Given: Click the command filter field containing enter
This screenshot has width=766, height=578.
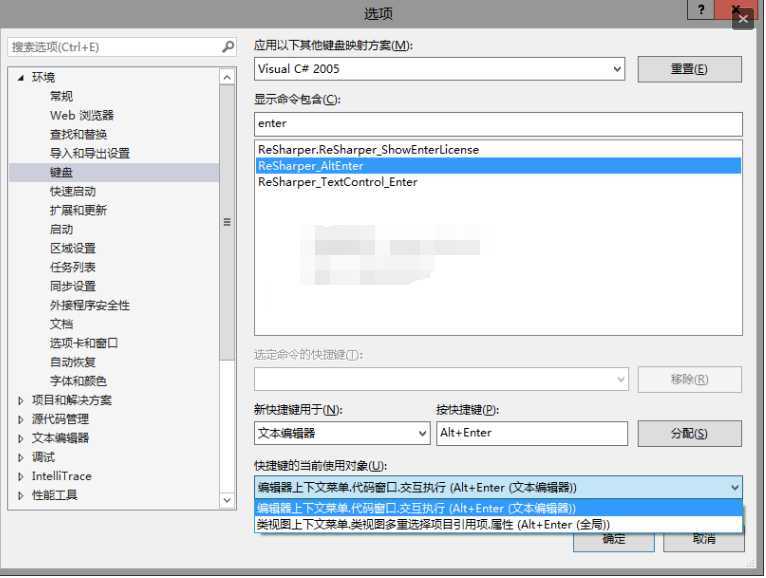Looking at the screenshot, I should click(x=498, y=124).
